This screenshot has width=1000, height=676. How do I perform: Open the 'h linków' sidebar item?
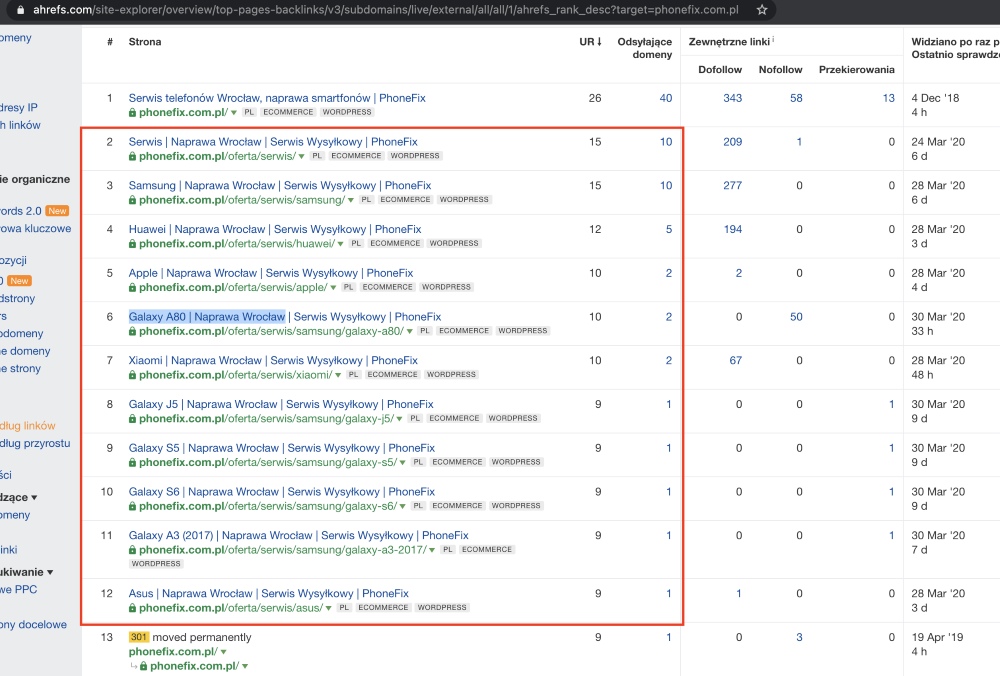[20, 125]
